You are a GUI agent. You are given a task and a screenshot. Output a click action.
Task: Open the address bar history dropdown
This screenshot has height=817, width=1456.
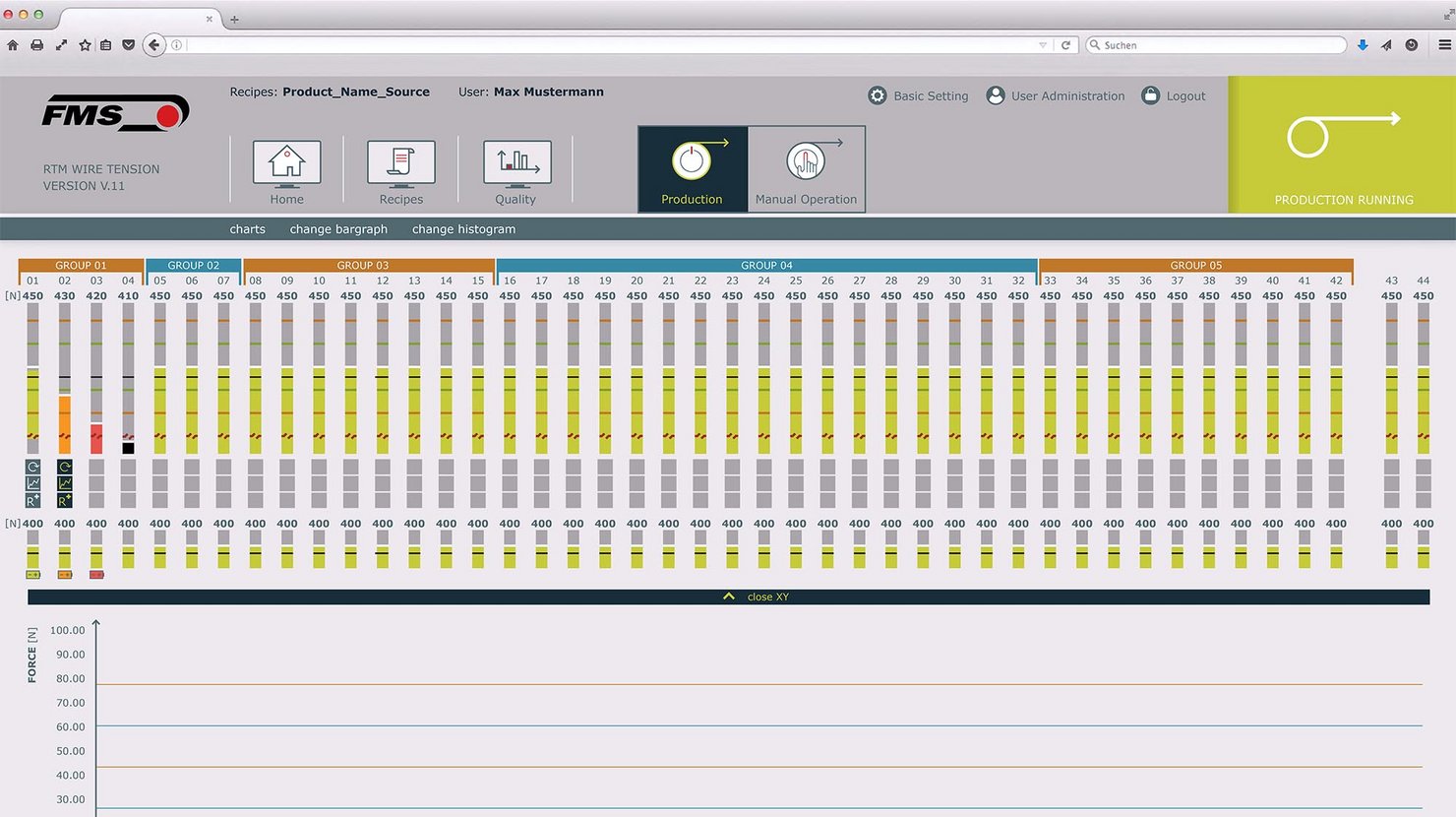(x=1043, y=45)
